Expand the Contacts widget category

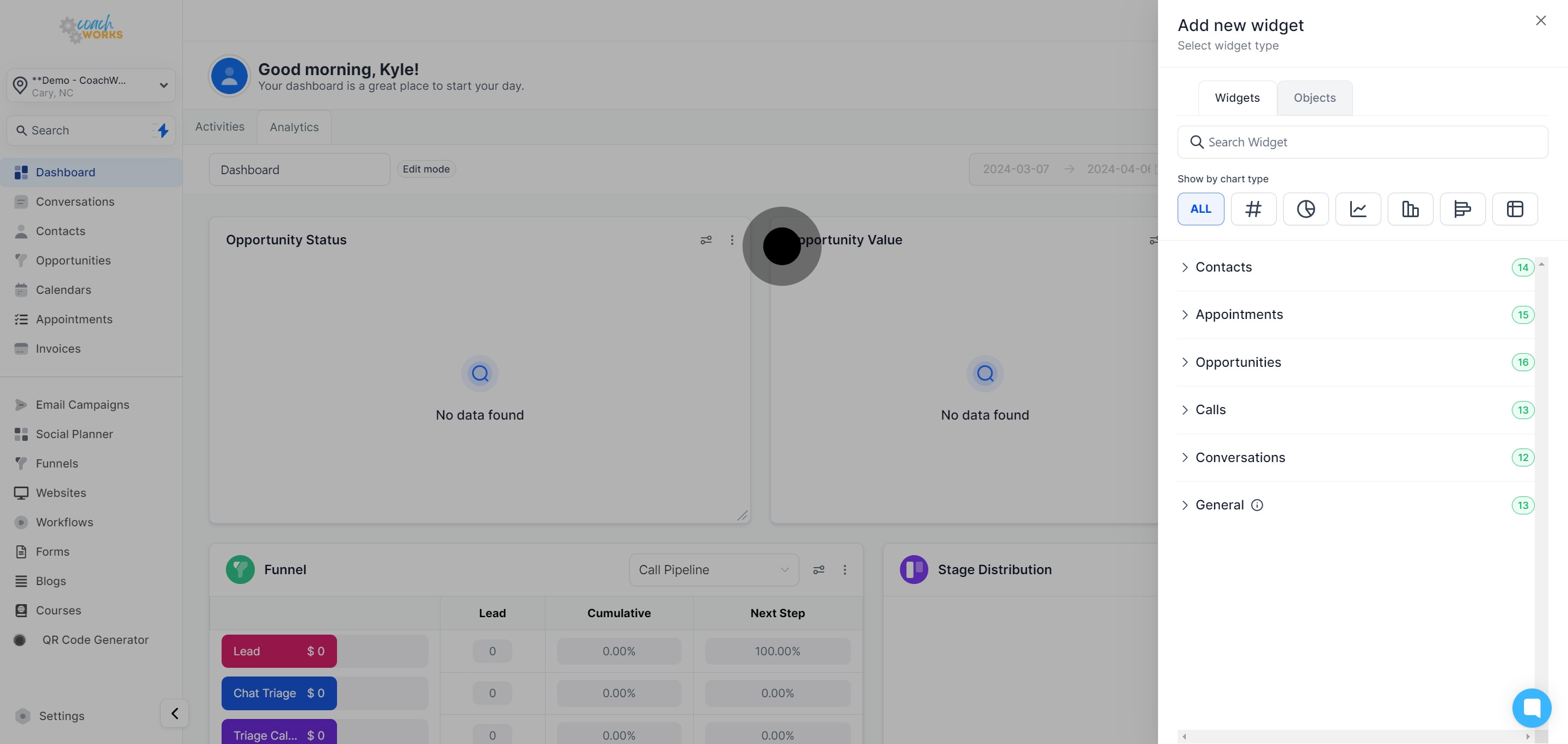tap(1223, 267)
